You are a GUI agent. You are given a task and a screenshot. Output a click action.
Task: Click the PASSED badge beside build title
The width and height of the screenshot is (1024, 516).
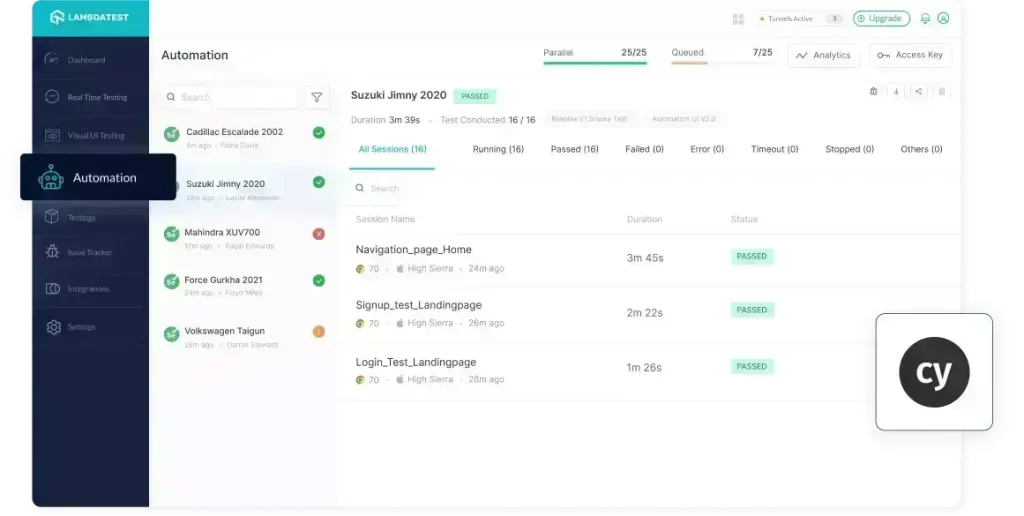(x=475, y=96)
